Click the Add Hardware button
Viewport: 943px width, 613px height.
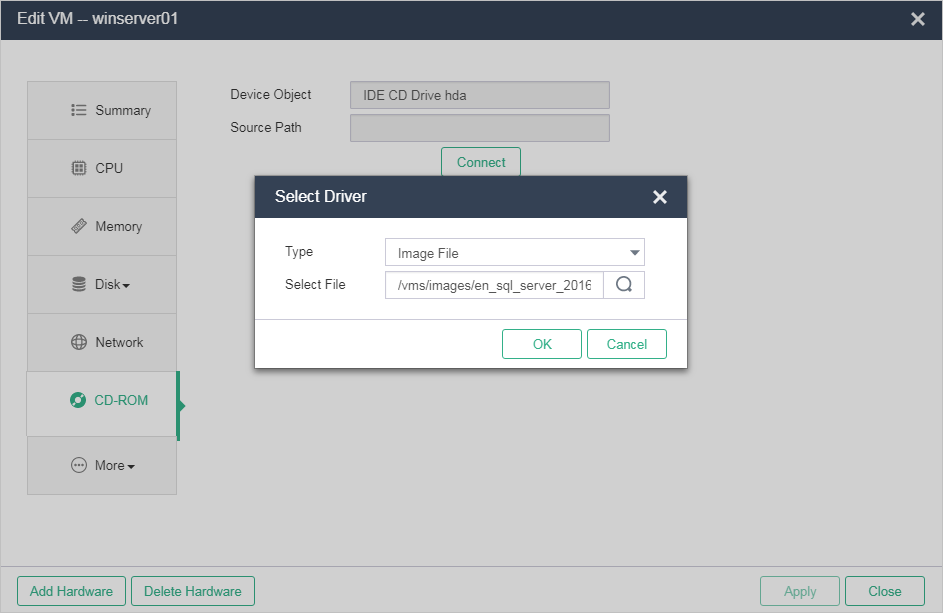pyautogui.click(x=71, y=590)
